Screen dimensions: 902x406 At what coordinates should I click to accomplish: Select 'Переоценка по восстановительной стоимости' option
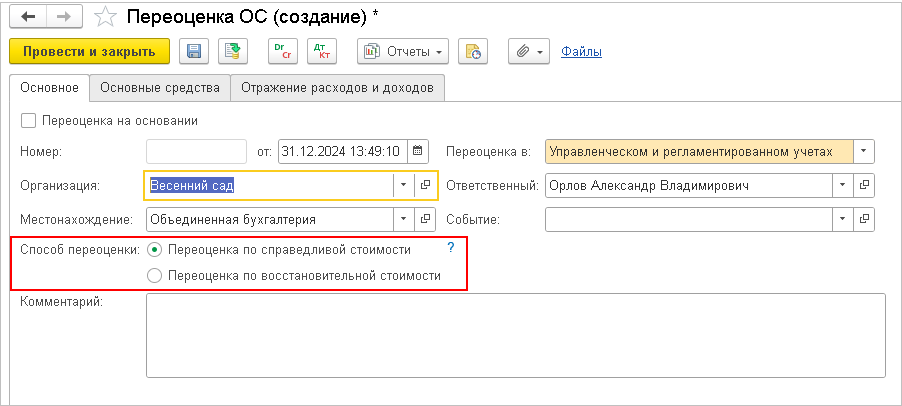(x=154, y=275)
